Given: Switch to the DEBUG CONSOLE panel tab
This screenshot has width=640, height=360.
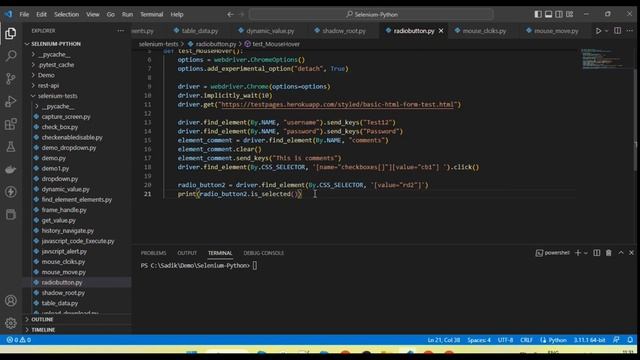Looking at the screenshot, I should [264, 253].
